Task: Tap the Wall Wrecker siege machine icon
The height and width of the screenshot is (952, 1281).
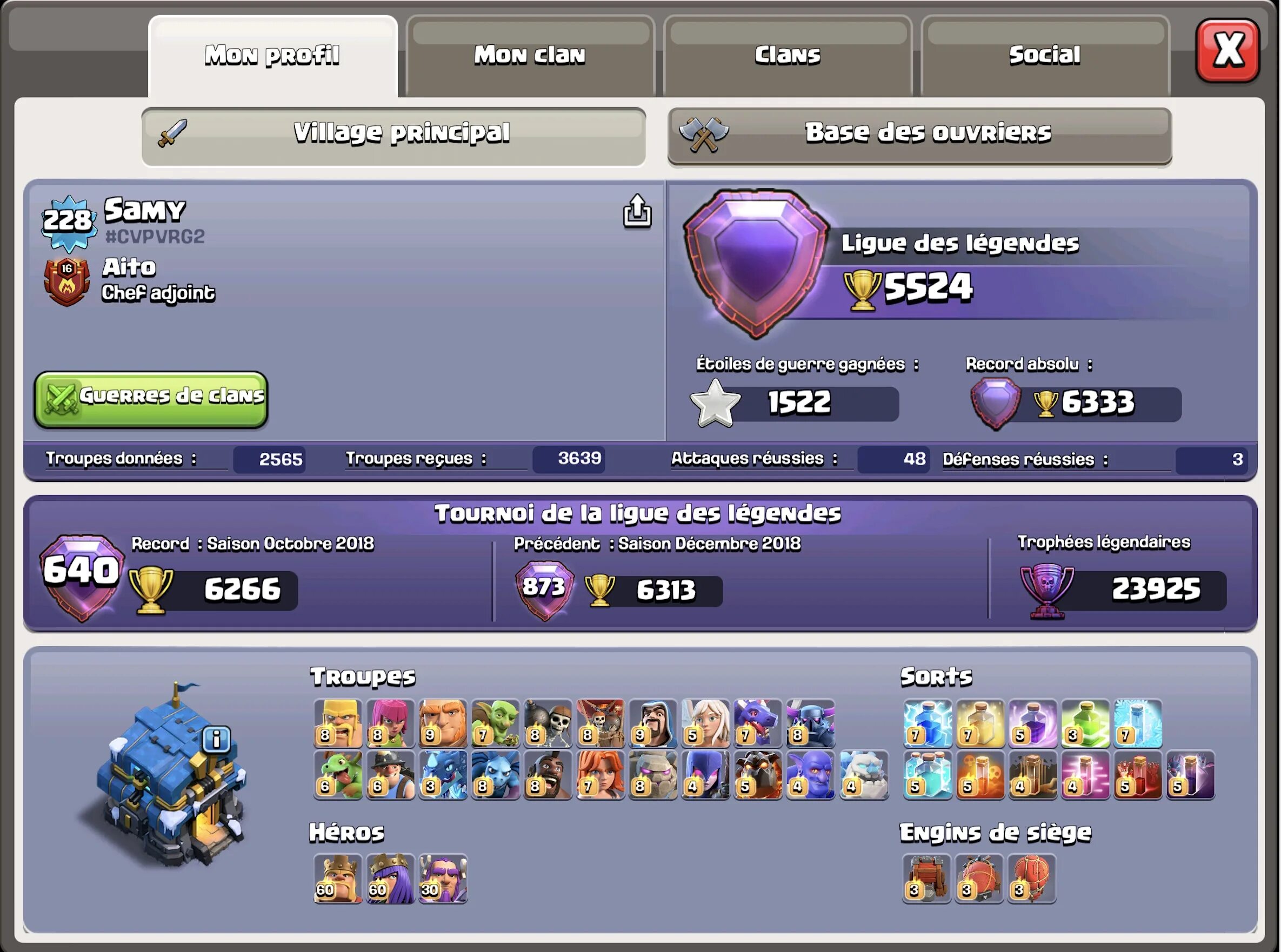Action: [927, 878]
